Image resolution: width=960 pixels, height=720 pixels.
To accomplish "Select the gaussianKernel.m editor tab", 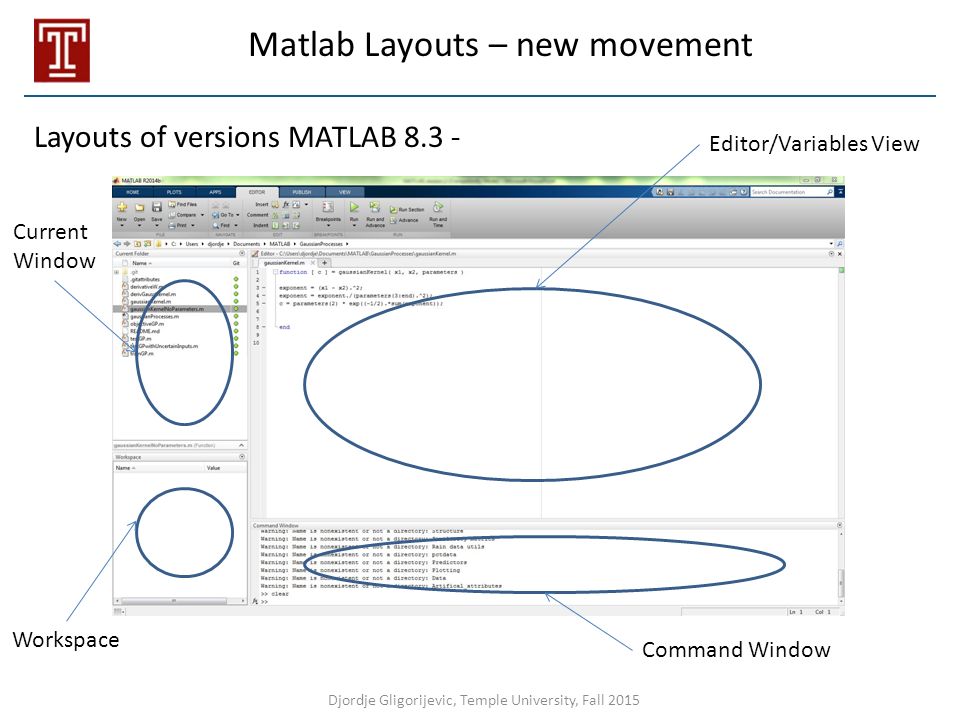I will click(284, 263).
